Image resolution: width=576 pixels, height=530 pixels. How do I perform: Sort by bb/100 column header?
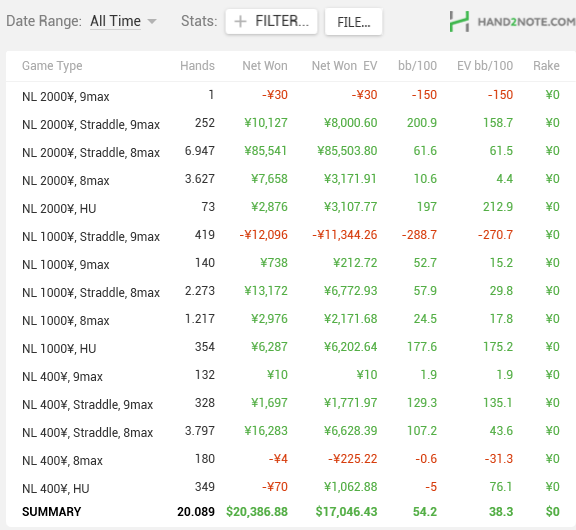pos(417,66)
